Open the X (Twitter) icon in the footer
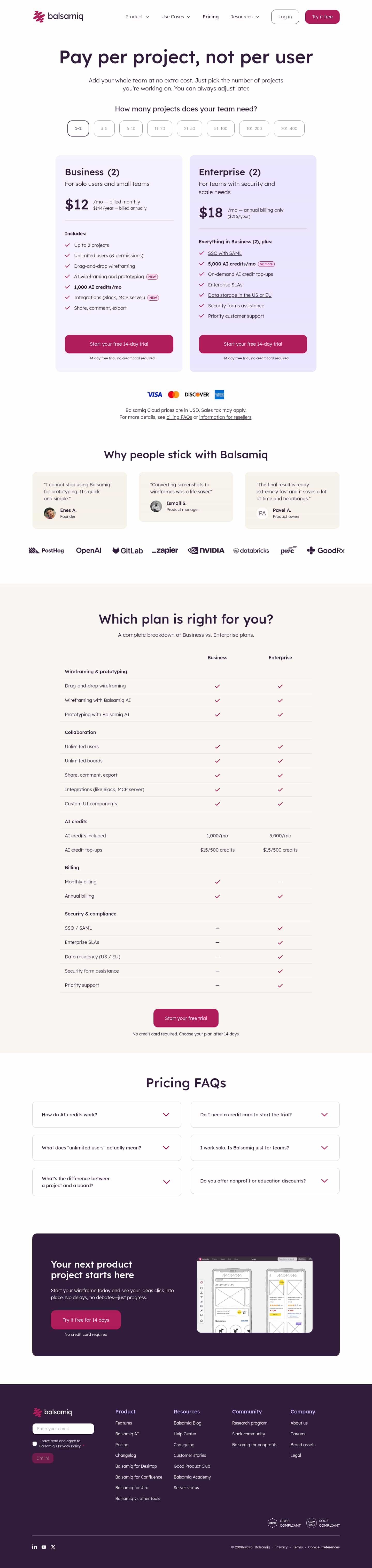372x1568 pixels. [53, 1547]
